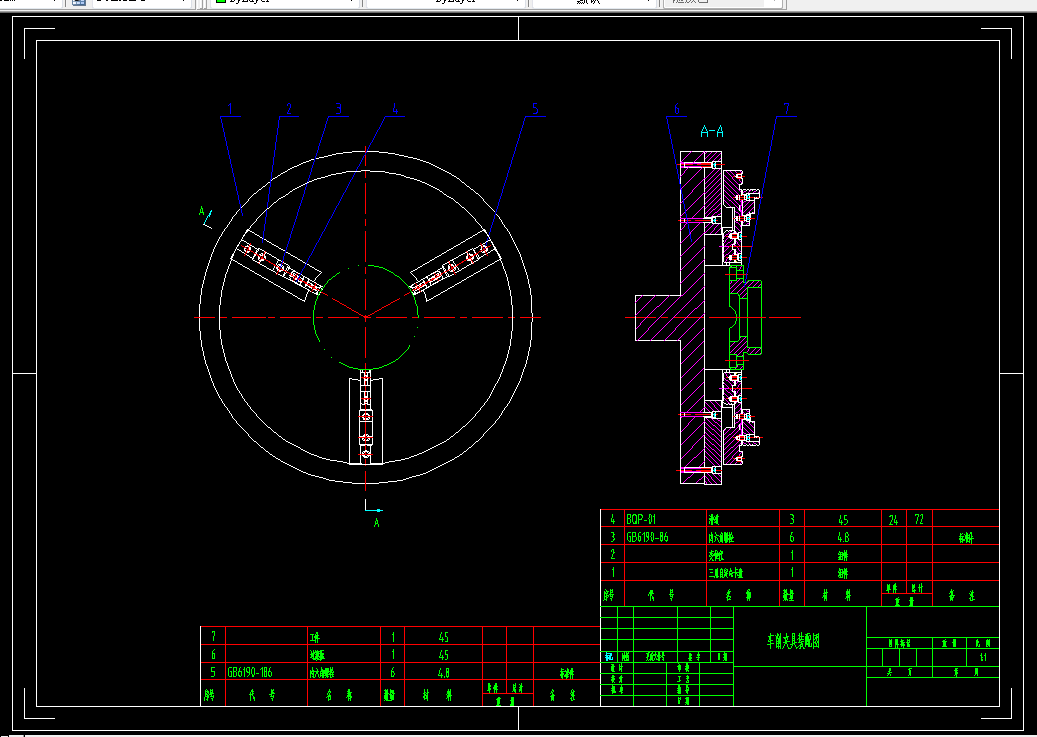Click quantity 3 in the BQP-01 row
The image size is (1037, 737).
792,519
